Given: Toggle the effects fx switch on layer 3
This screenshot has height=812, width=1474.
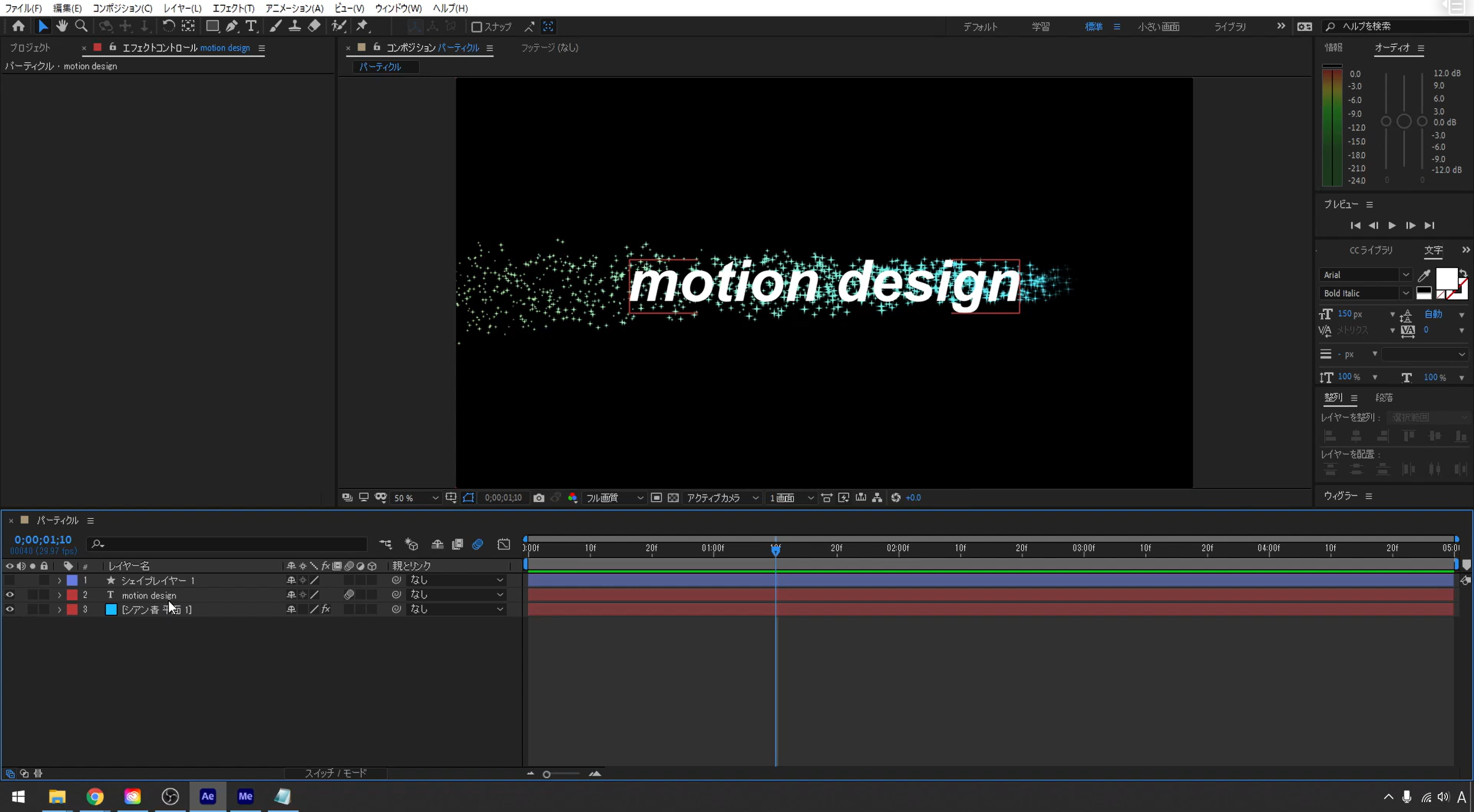Looking at the screenshot, I should pyautogui.click(x=326, y=609).
